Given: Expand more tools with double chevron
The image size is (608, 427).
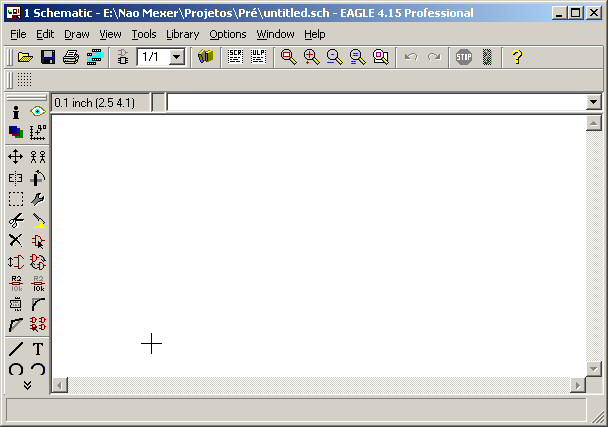Looking at the screenshot, I should pos(27,385).
